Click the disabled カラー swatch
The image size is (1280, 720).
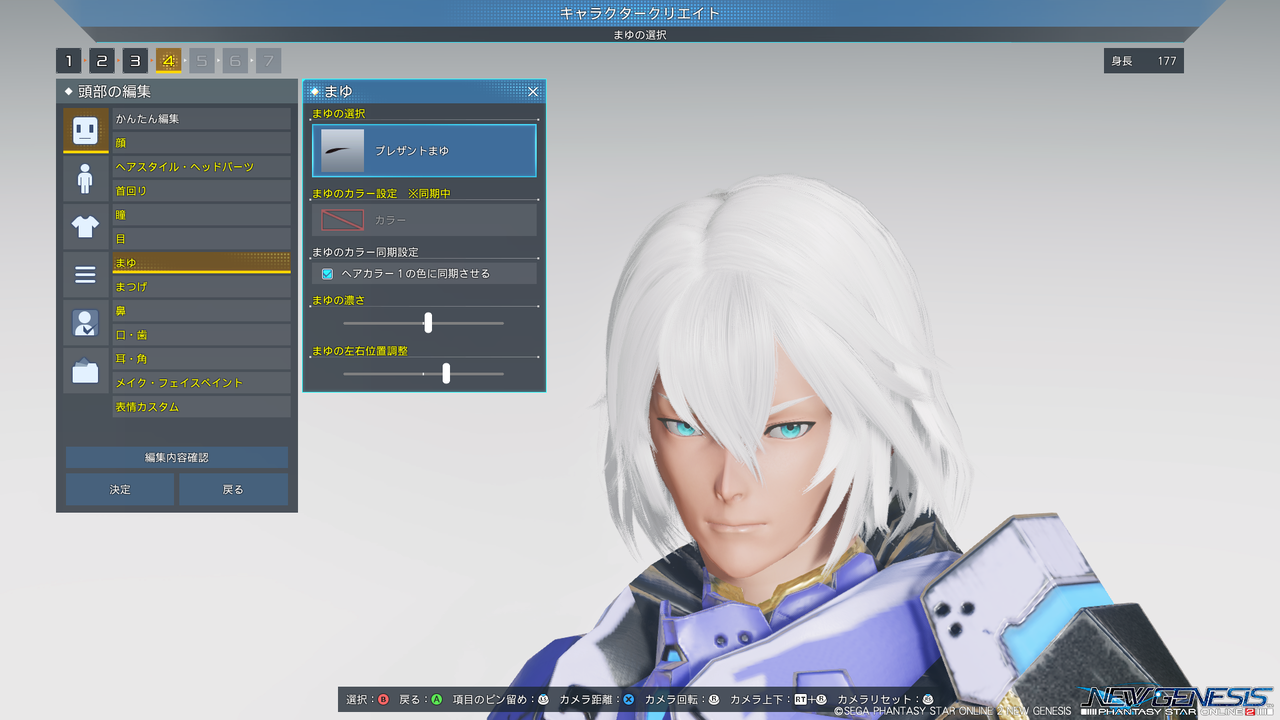[343, 219]
